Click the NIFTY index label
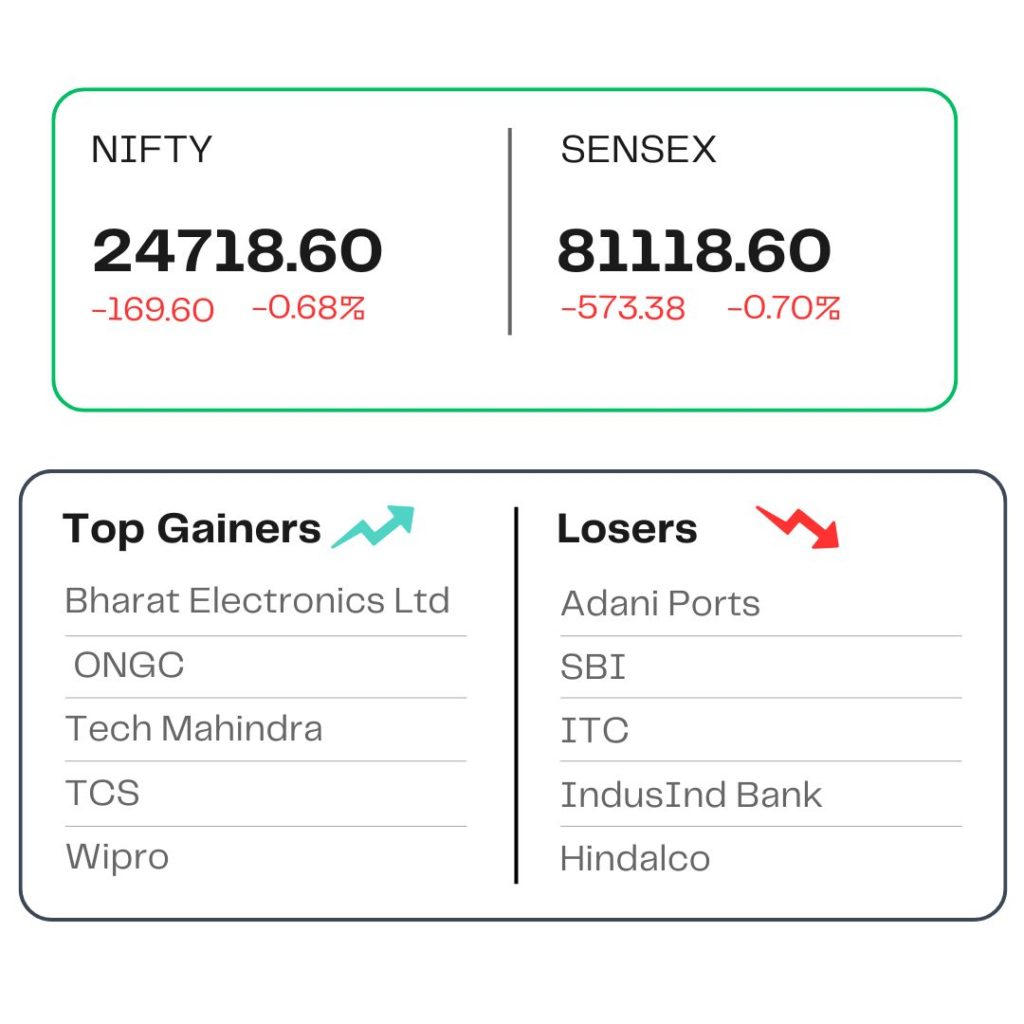This screenshot has width=1024, height=1024. pos(152,150)
